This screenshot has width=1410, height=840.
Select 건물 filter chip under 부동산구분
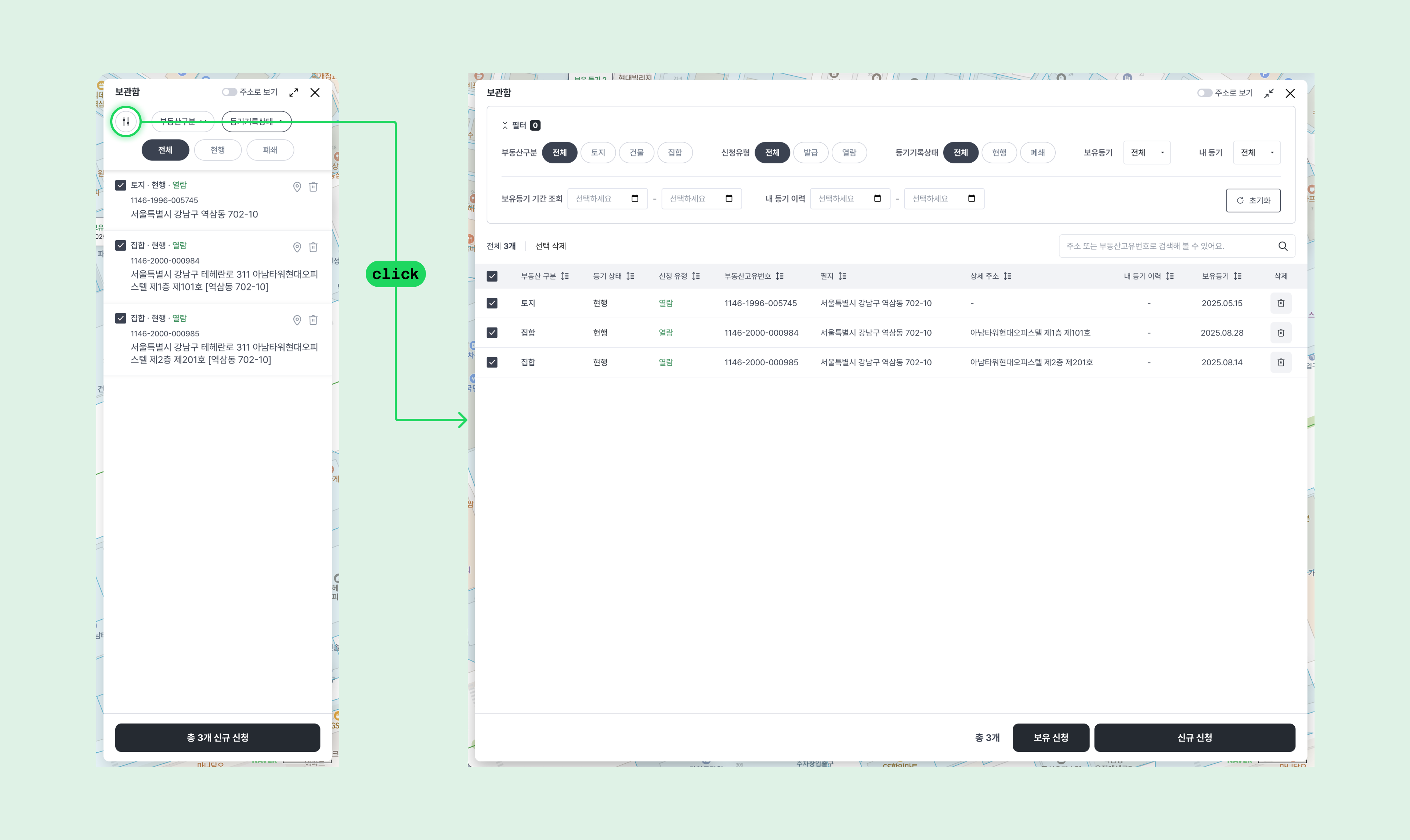(636, 153)
